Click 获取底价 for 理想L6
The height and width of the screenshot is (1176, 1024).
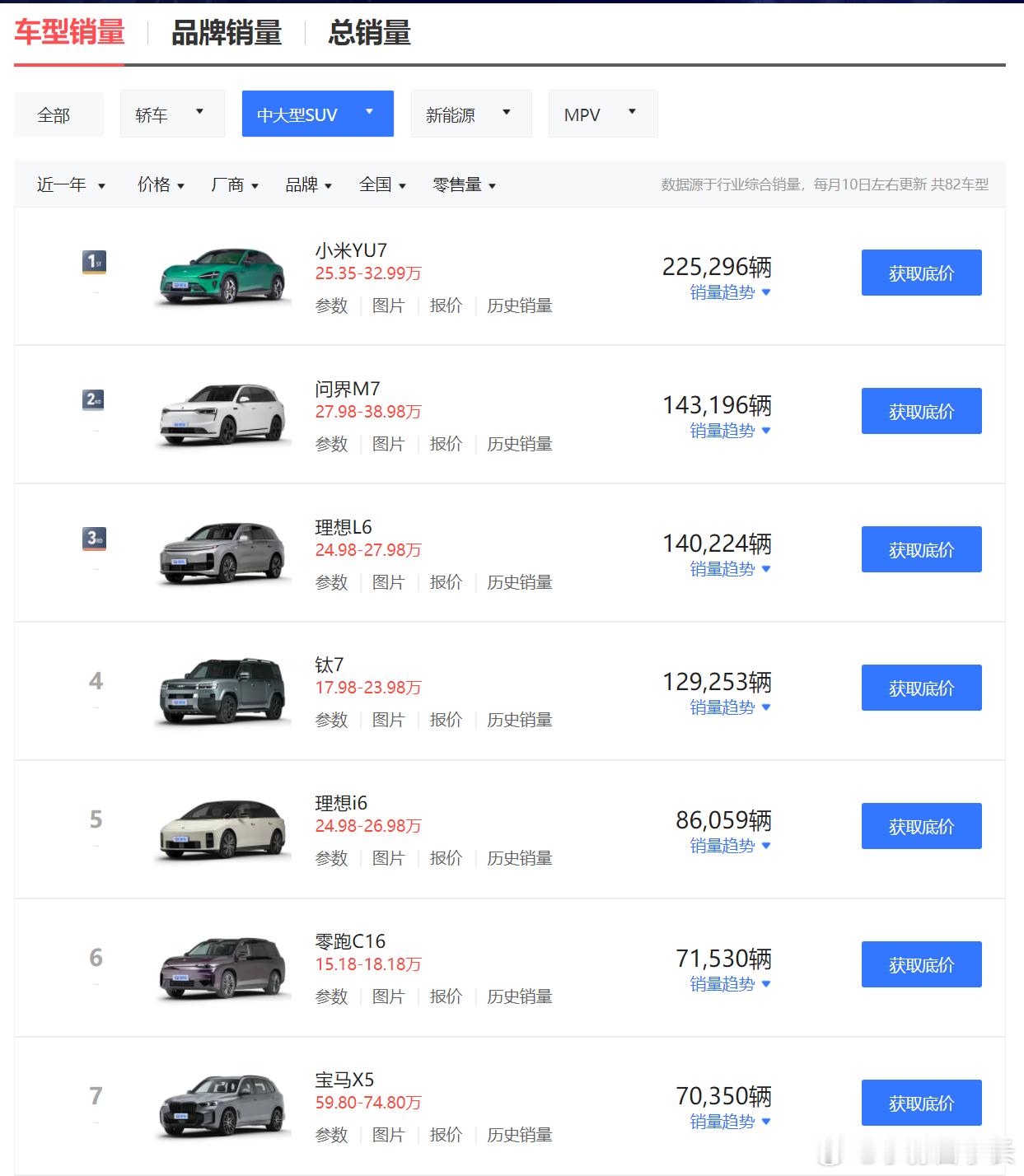(x=921, y=549)
